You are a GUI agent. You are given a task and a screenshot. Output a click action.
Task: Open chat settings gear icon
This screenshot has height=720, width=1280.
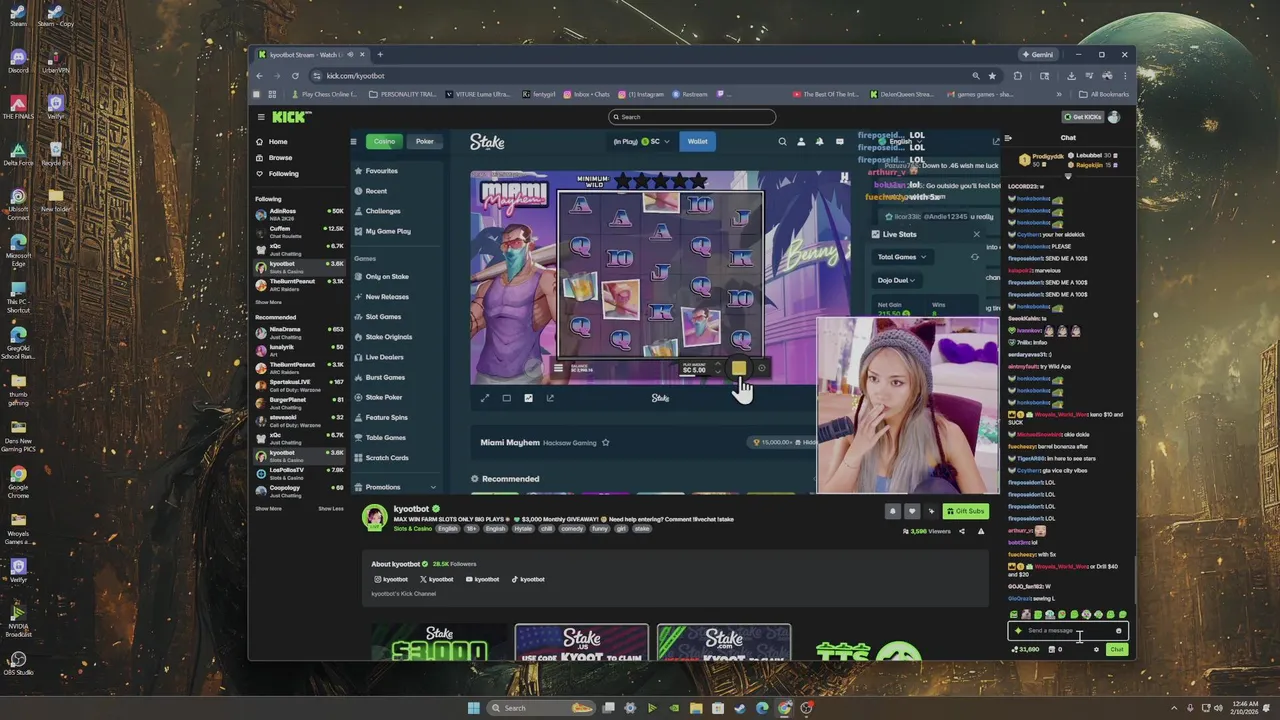[1096, 650]
